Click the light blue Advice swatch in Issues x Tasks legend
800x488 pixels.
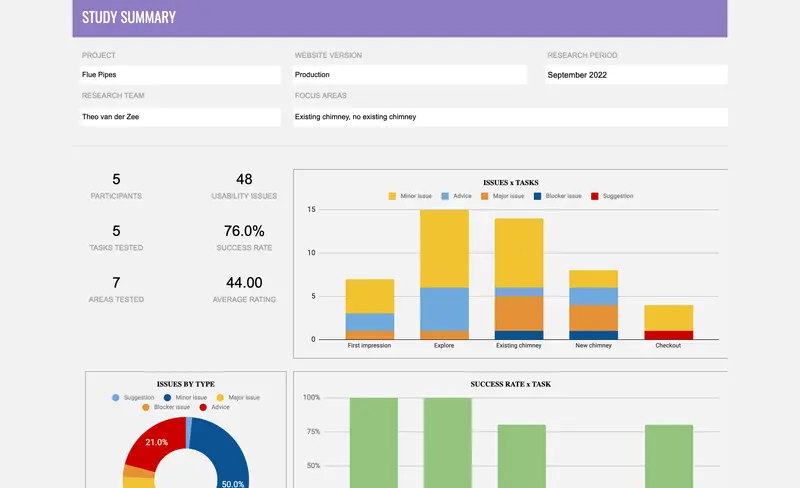click(x=445, y=196)
